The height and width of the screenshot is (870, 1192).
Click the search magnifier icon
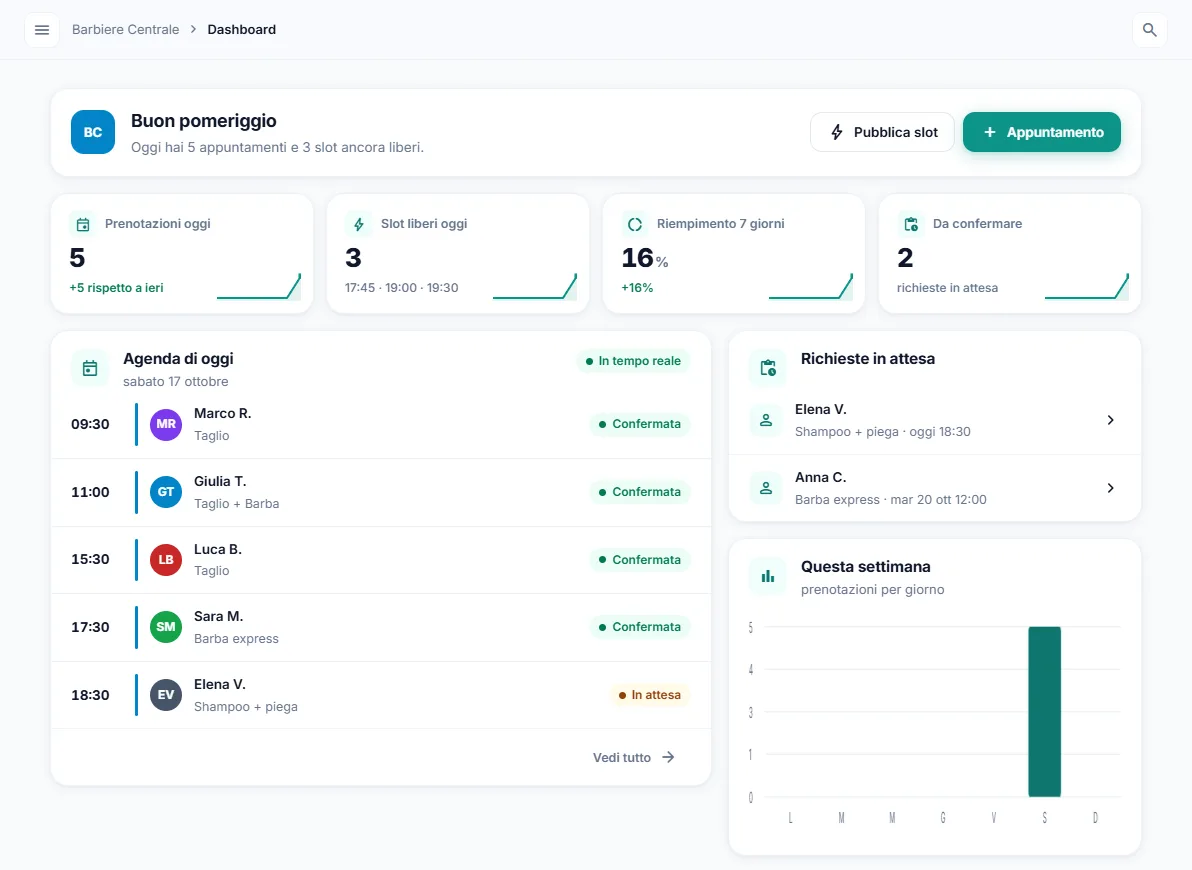click(1149, 30)
